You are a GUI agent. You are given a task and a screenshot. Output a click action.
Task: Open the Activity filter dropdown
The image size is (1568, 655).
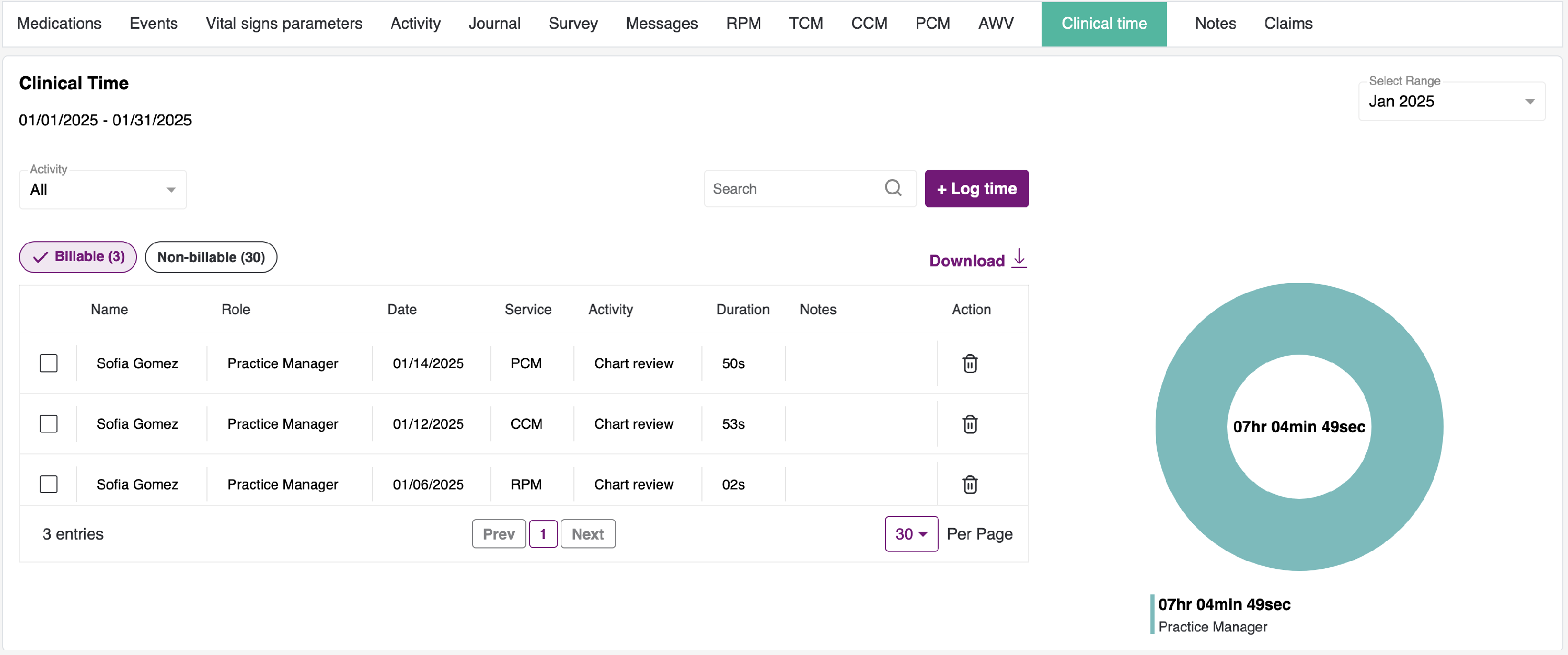102,190
